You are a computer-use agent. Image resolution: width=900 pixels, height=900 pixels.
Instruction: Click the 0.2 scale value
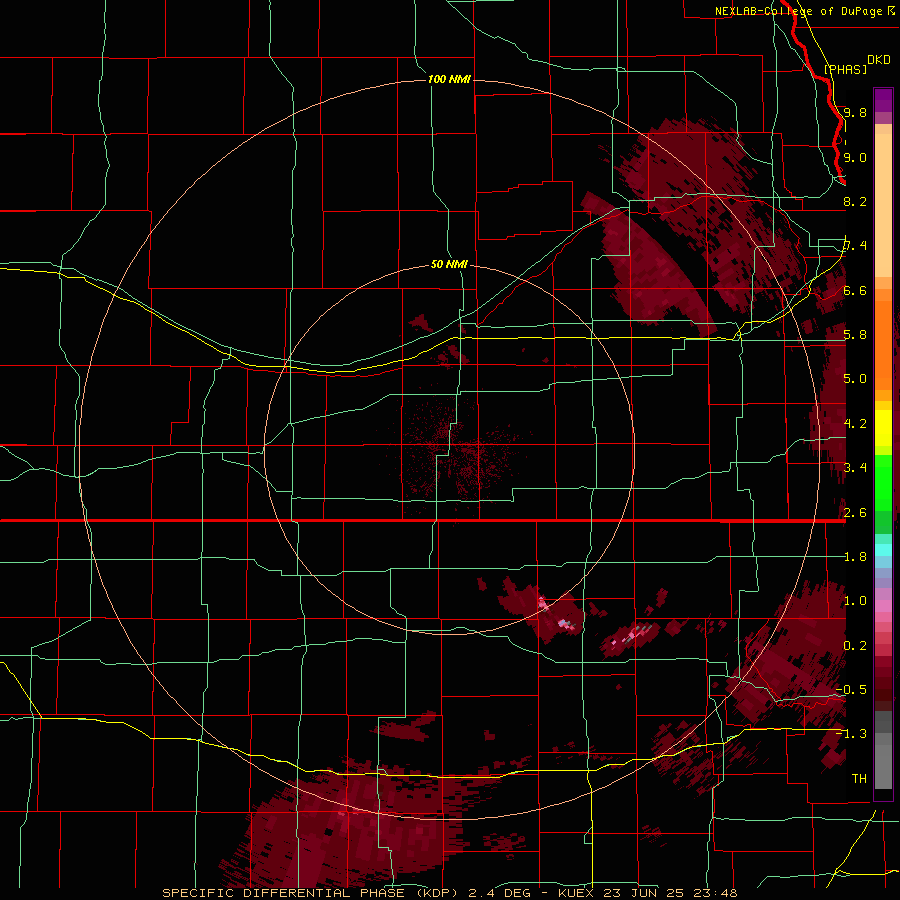pos(855,645)
